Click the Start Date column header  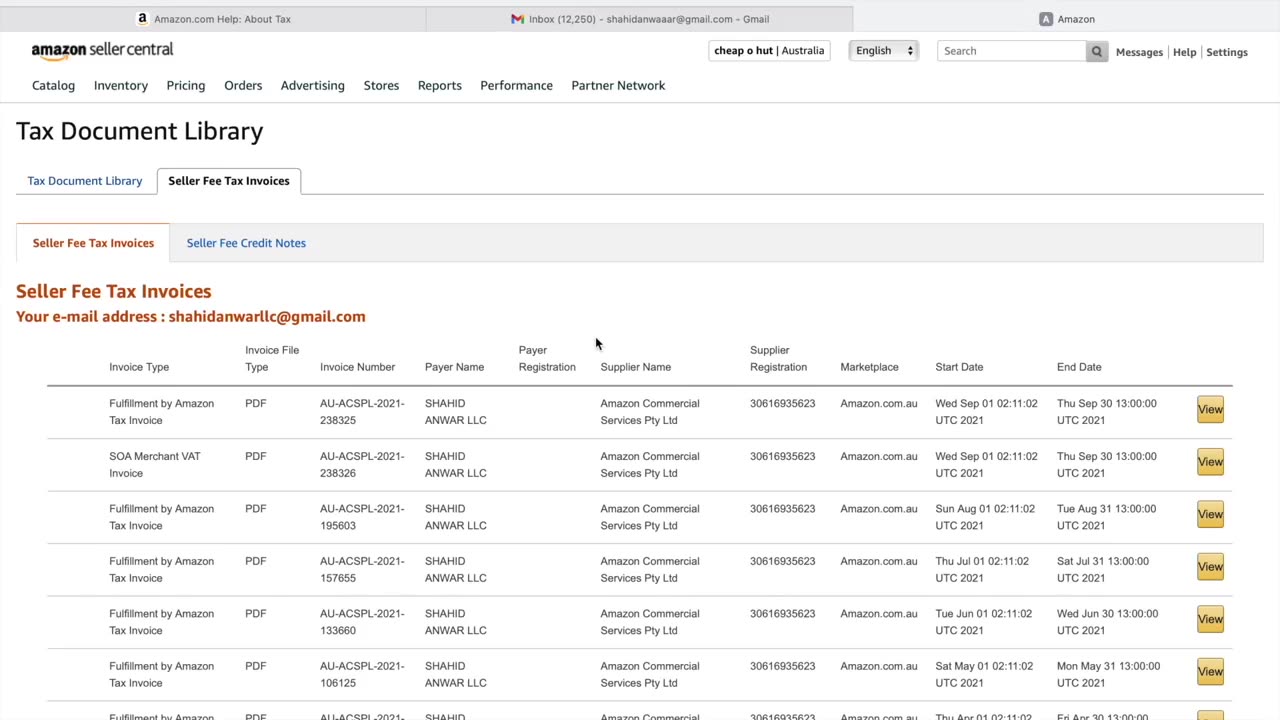pos(959,367)
